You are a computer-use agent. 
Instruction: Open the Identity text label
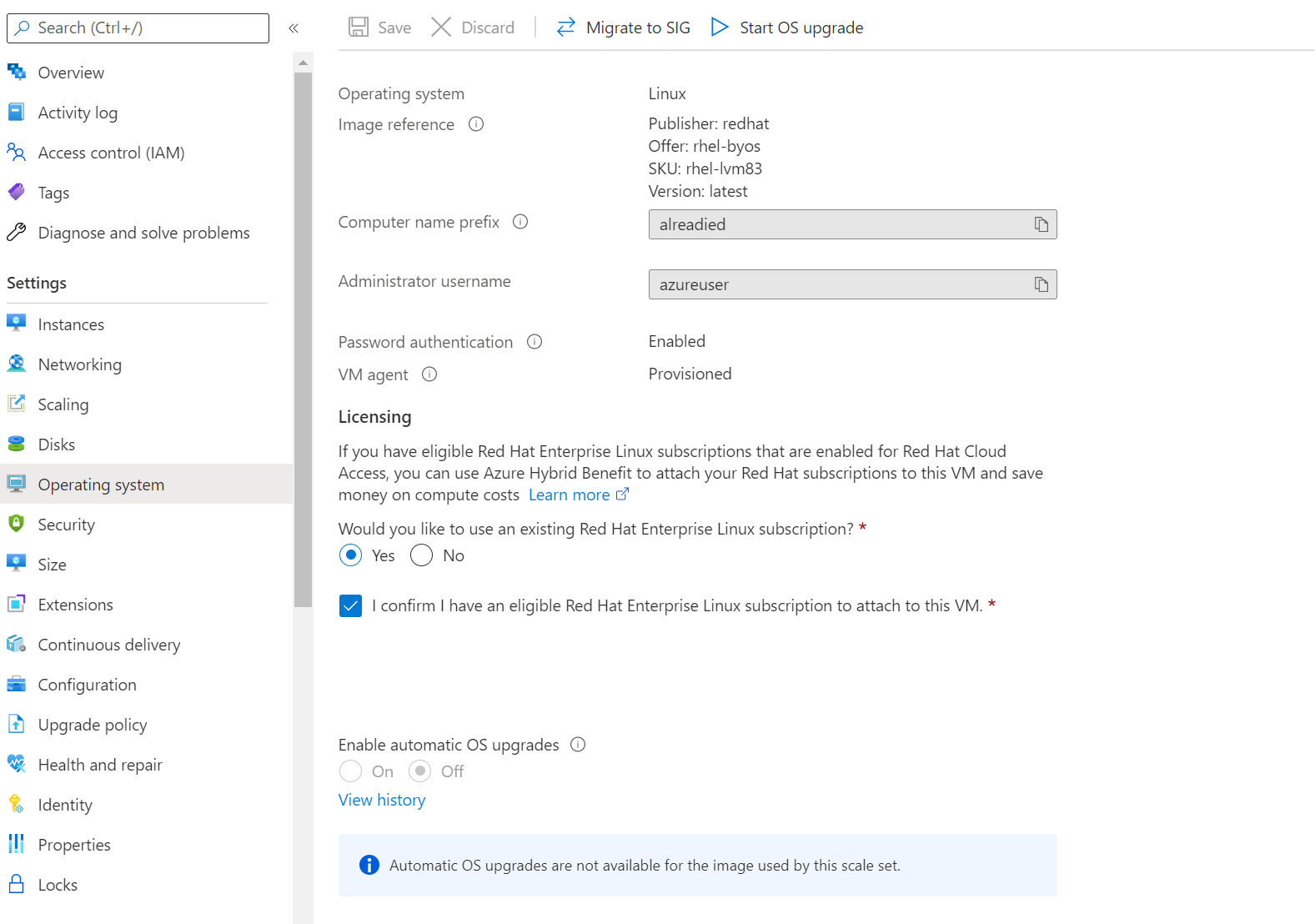tap(65, 805)
